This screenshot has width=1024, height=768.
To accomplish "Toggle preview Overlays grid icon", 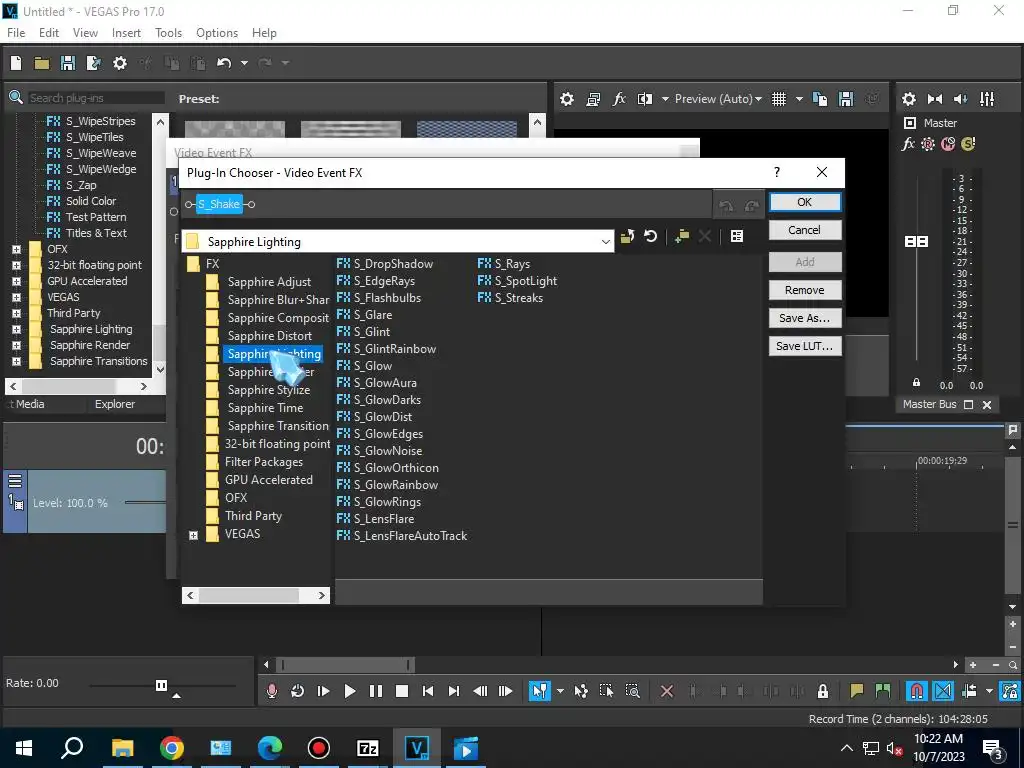I will tap(779, 99).
